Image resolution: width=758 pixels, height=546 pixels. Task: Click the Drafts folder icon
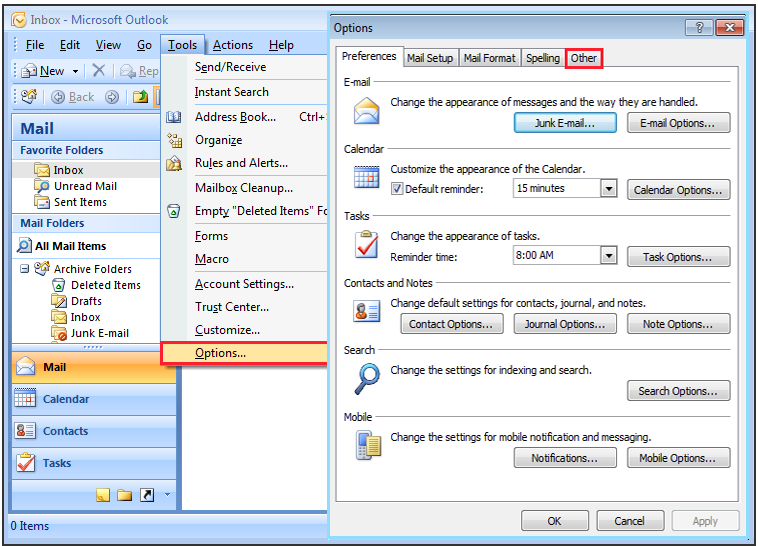[59, 301]
